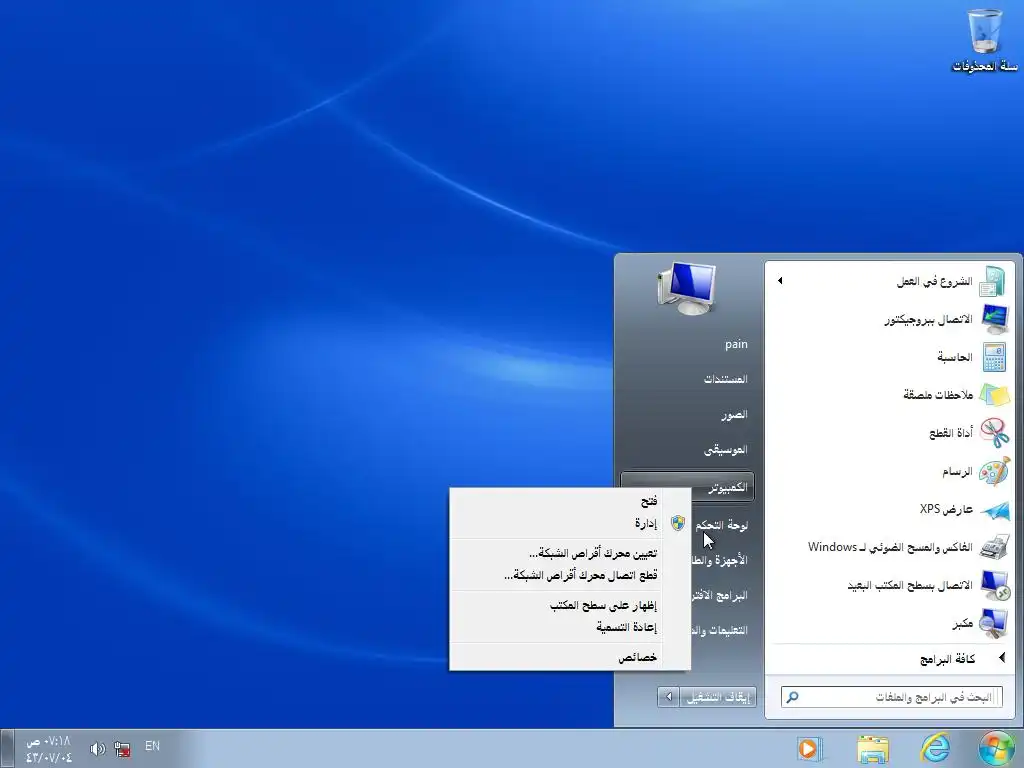The image size is (1024, 768).
Task: Click the network status tray icon
Action: [x=122, y=748]
